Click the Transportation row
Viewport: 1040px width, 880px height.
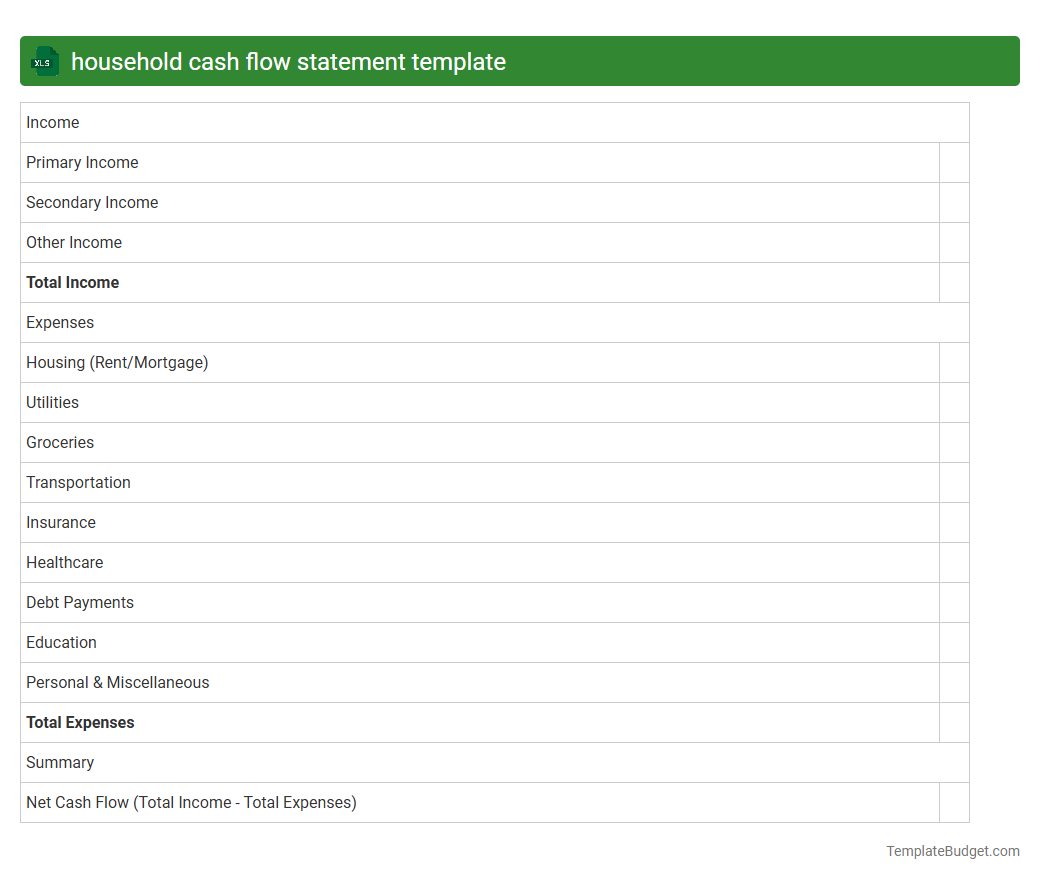click(78, 482)
